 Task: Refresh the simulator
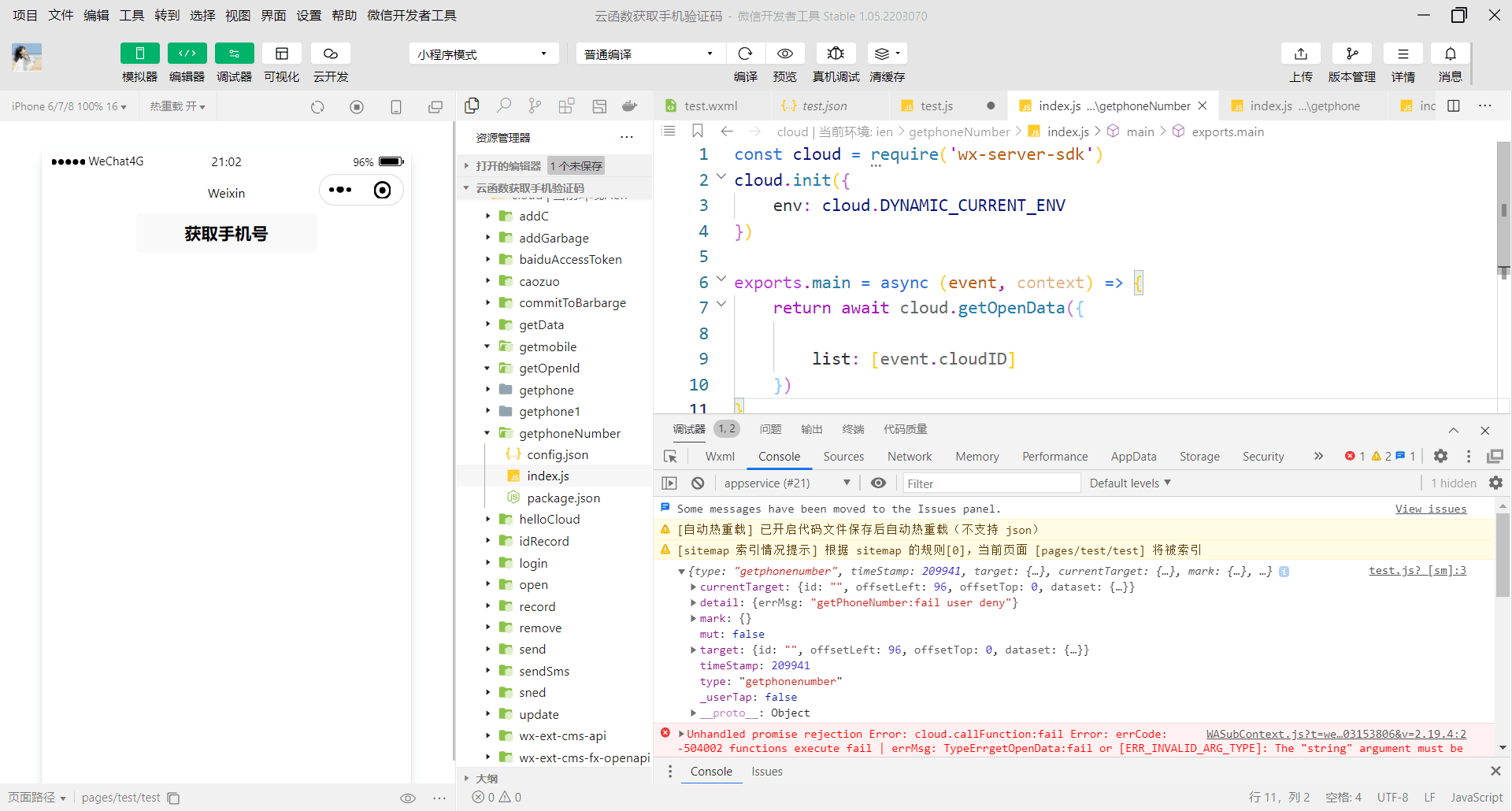click(317, 106)
